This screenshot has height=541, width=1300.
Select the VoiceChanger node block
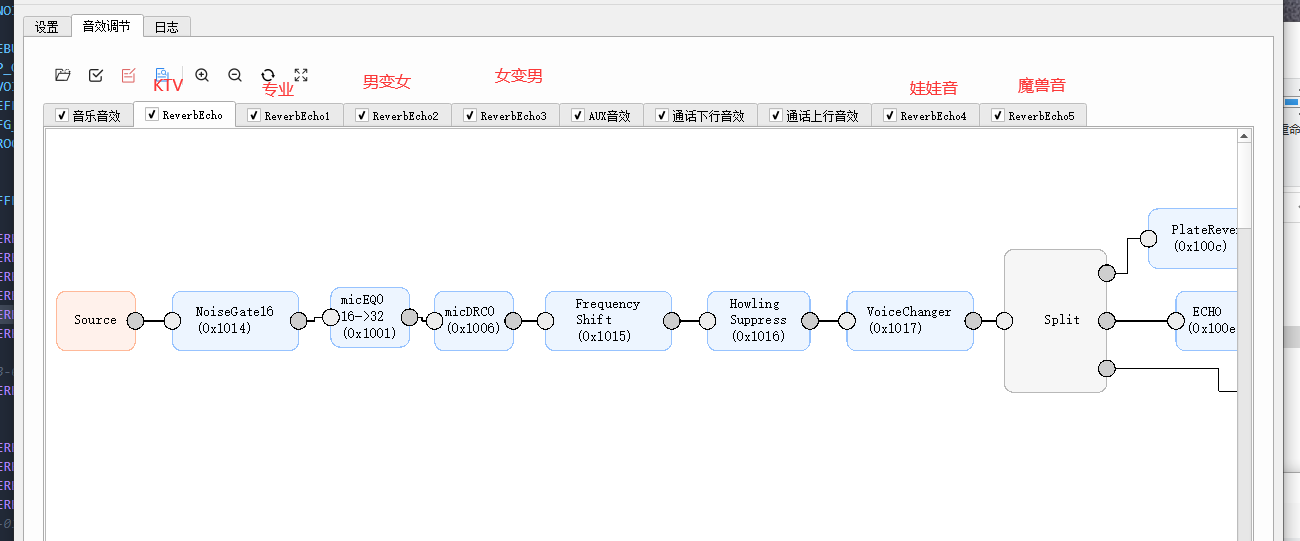pyautogui.click(x=910, y=321)
